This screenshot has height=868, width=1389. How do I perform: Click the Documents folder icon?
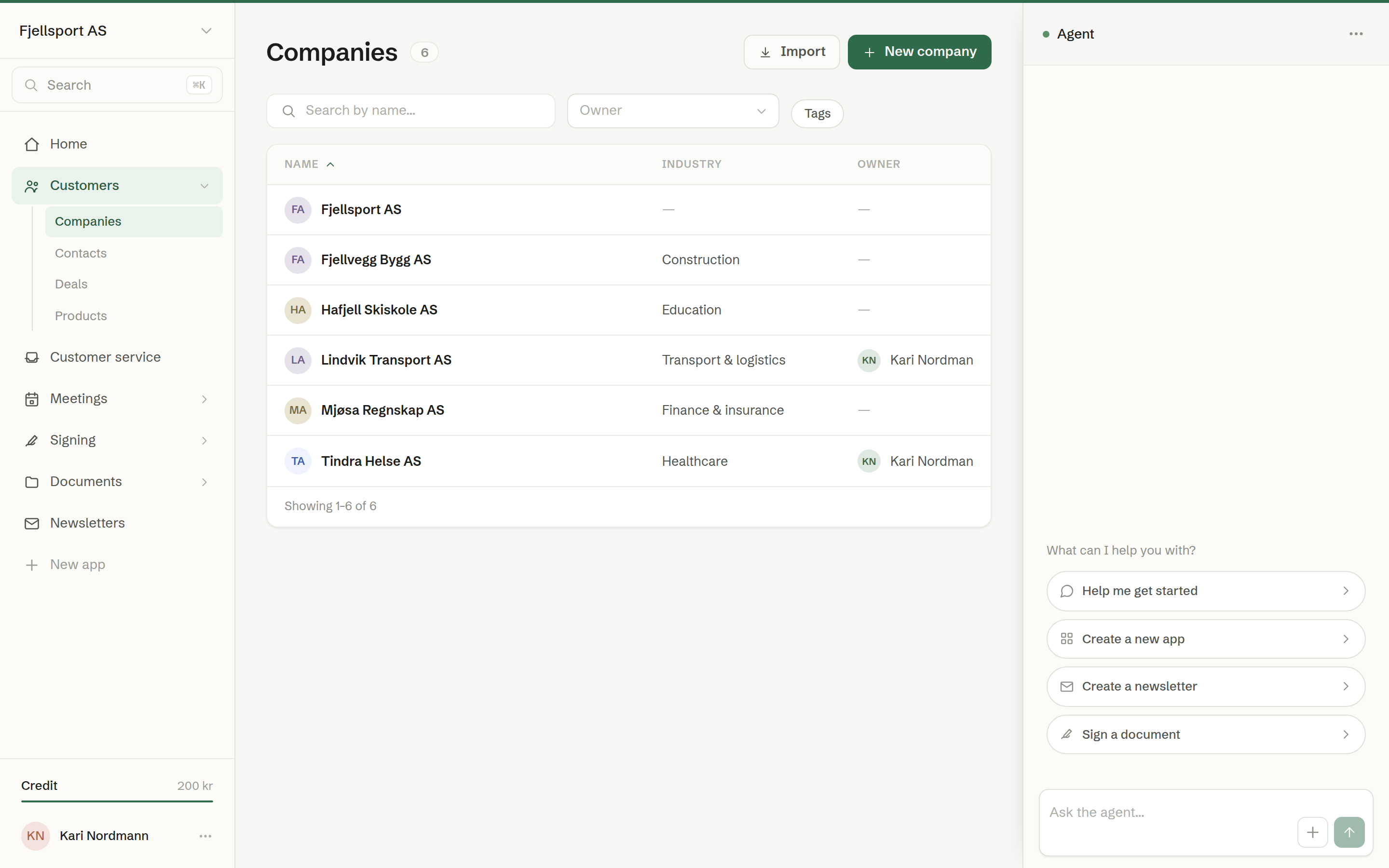click(x=31, y=482)
